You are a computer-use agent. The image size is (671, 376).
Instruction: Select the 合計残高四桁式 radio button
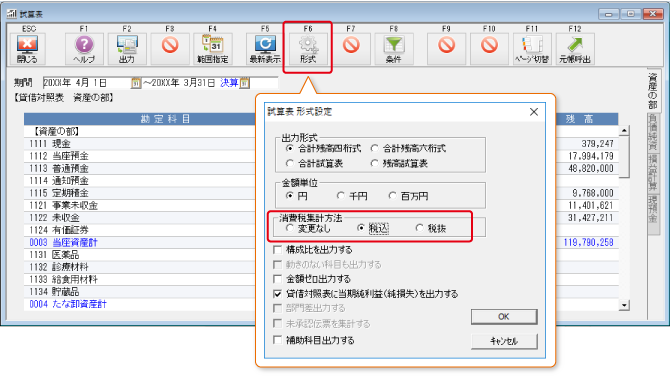pos(290,148)
